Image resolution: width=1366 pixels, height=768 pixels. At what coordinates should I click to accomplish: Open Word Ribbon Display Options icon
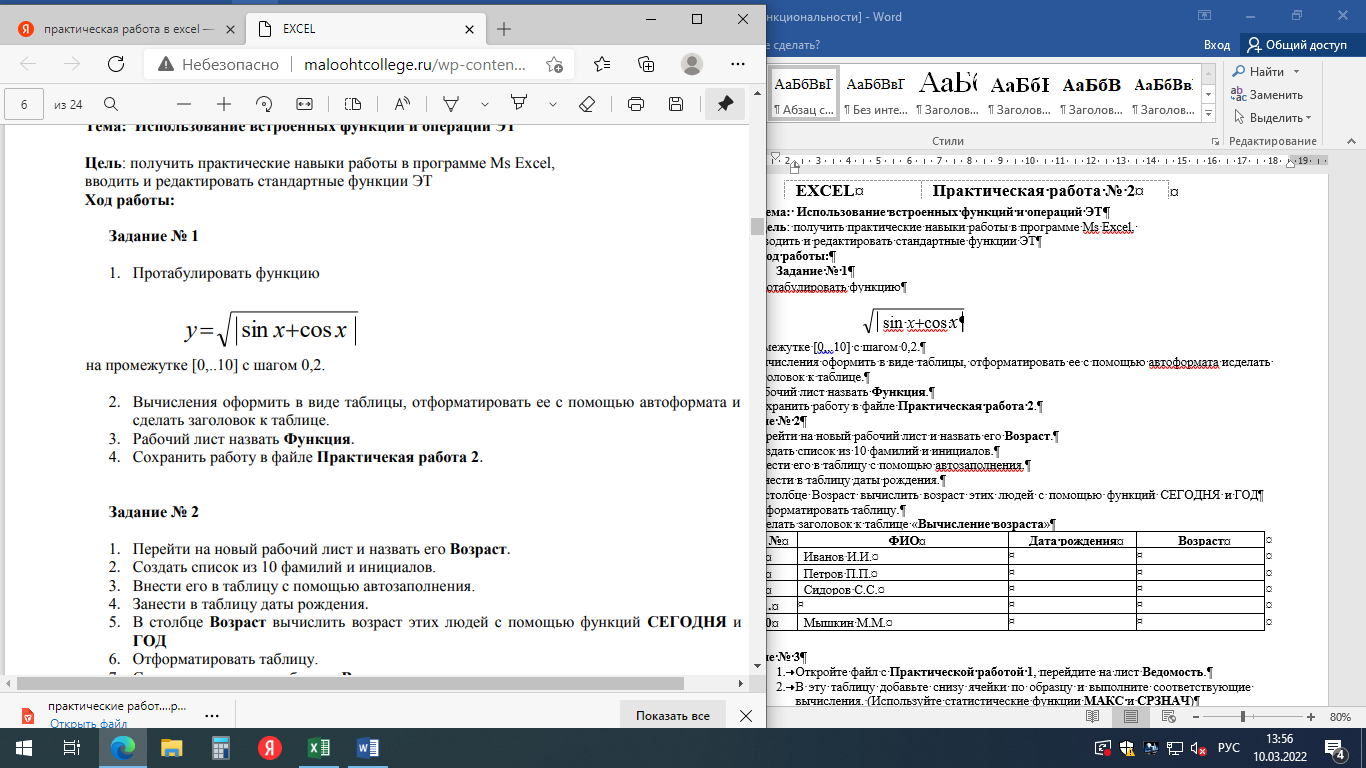click(x=1202, y=16)
